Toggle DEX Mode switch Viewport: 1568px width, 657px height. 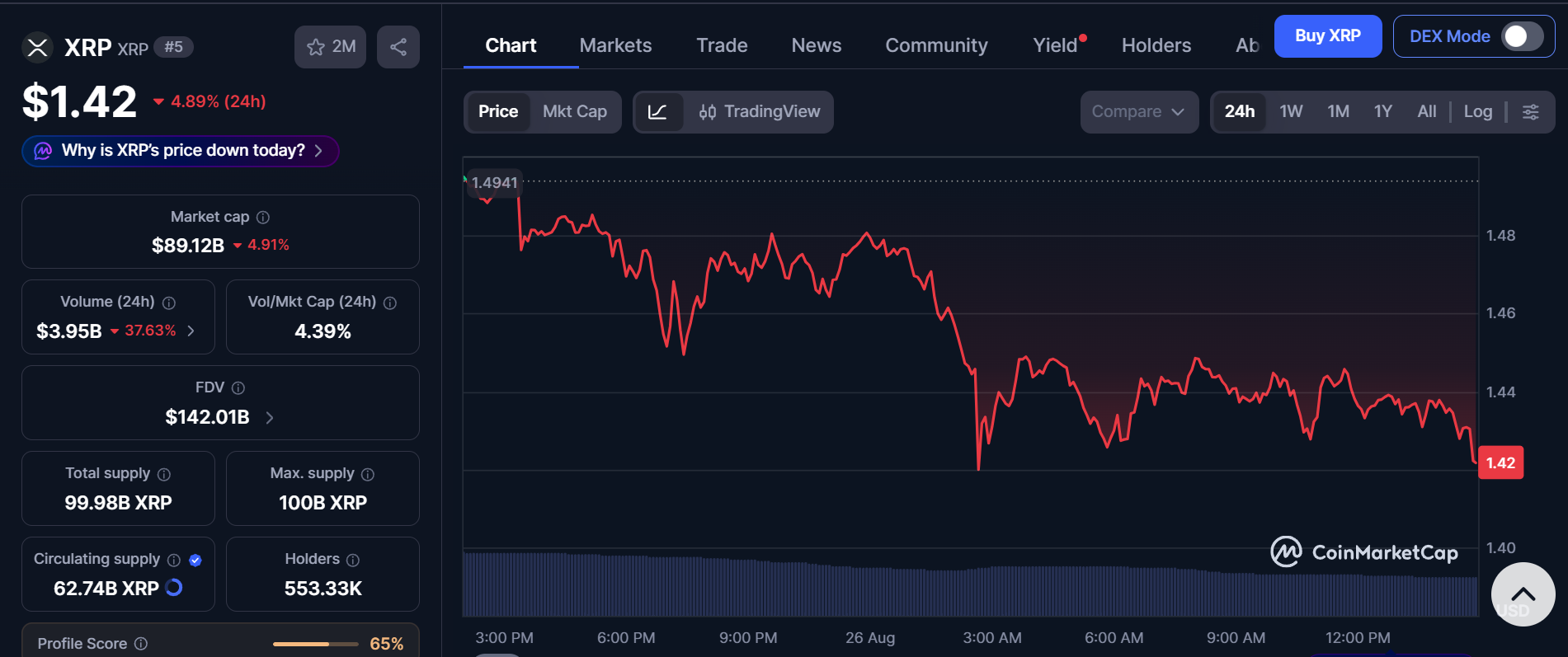click(1522, 36)
